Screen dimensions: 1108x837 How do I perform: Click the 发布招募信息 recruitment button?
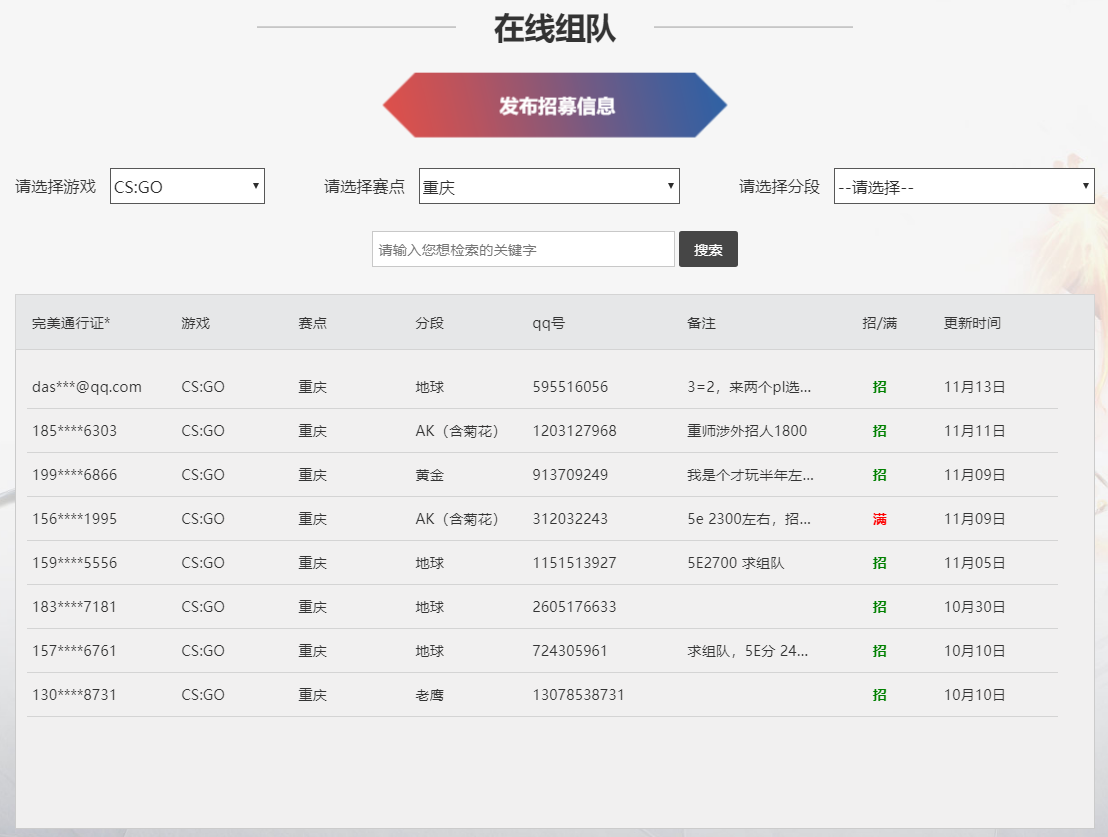point(554,103)
